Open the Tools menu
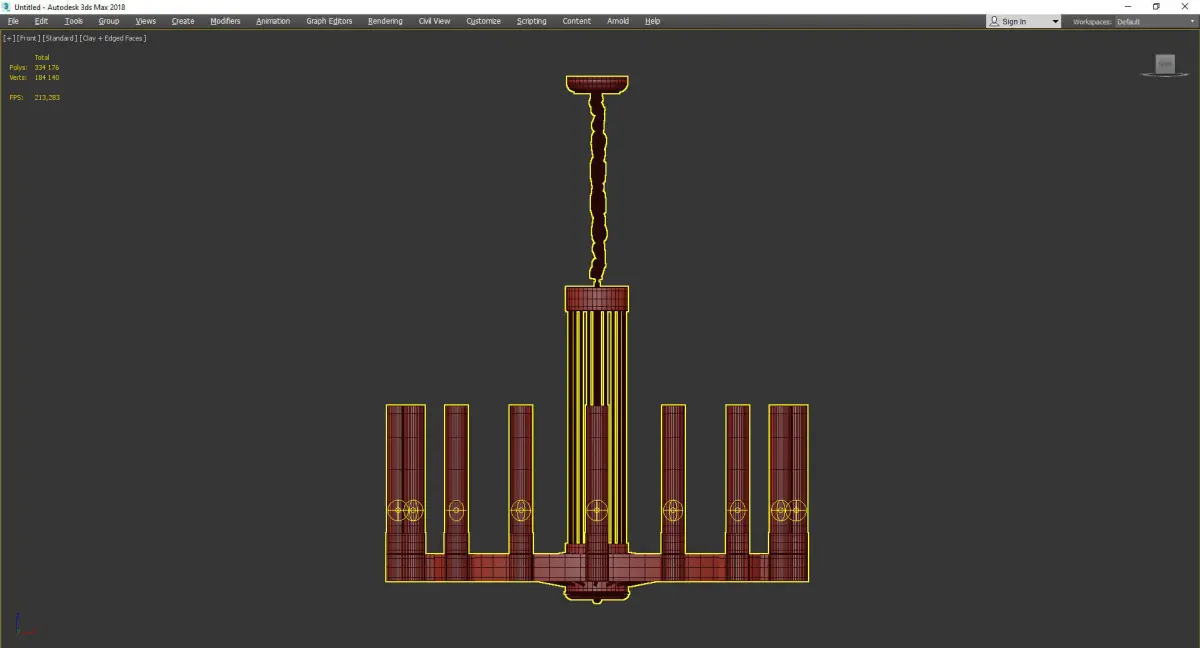Image resolution: width=1200 pixels, height=648 pixels. tap(74, 21)
